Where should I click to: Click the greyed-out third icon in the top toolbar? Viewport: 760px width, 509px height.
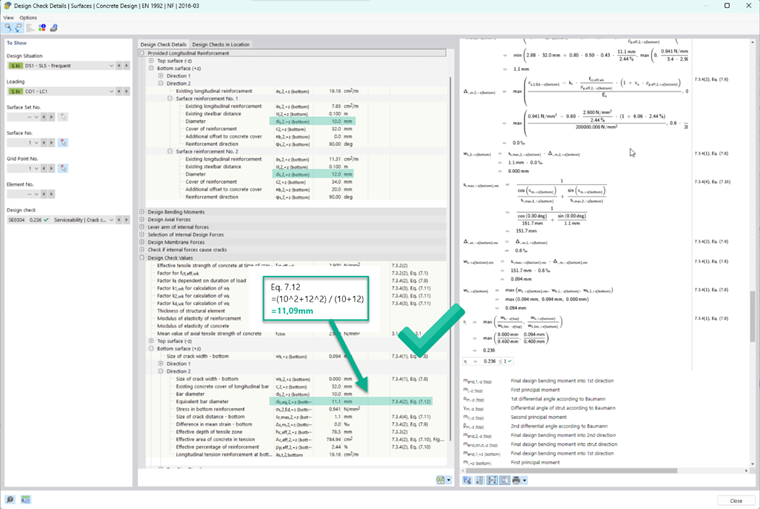(x=30, y=28)
